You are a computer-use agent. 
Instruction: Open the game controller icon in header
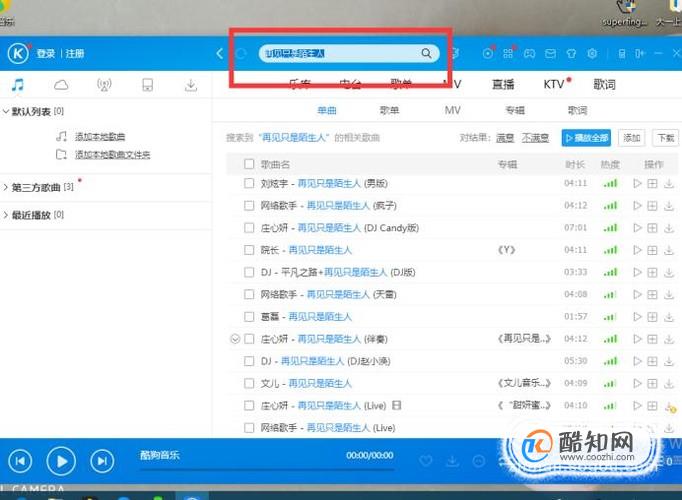click(x=529, y=53)
